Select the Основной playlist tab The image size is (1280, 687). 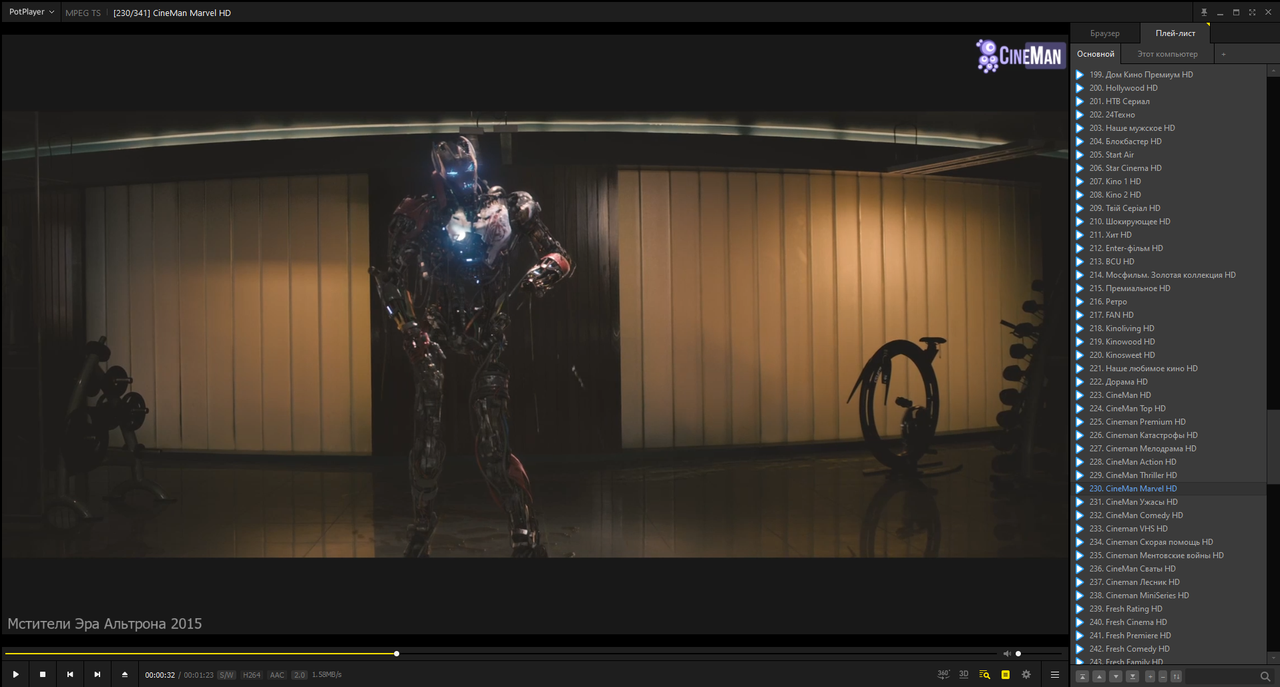1096,54
